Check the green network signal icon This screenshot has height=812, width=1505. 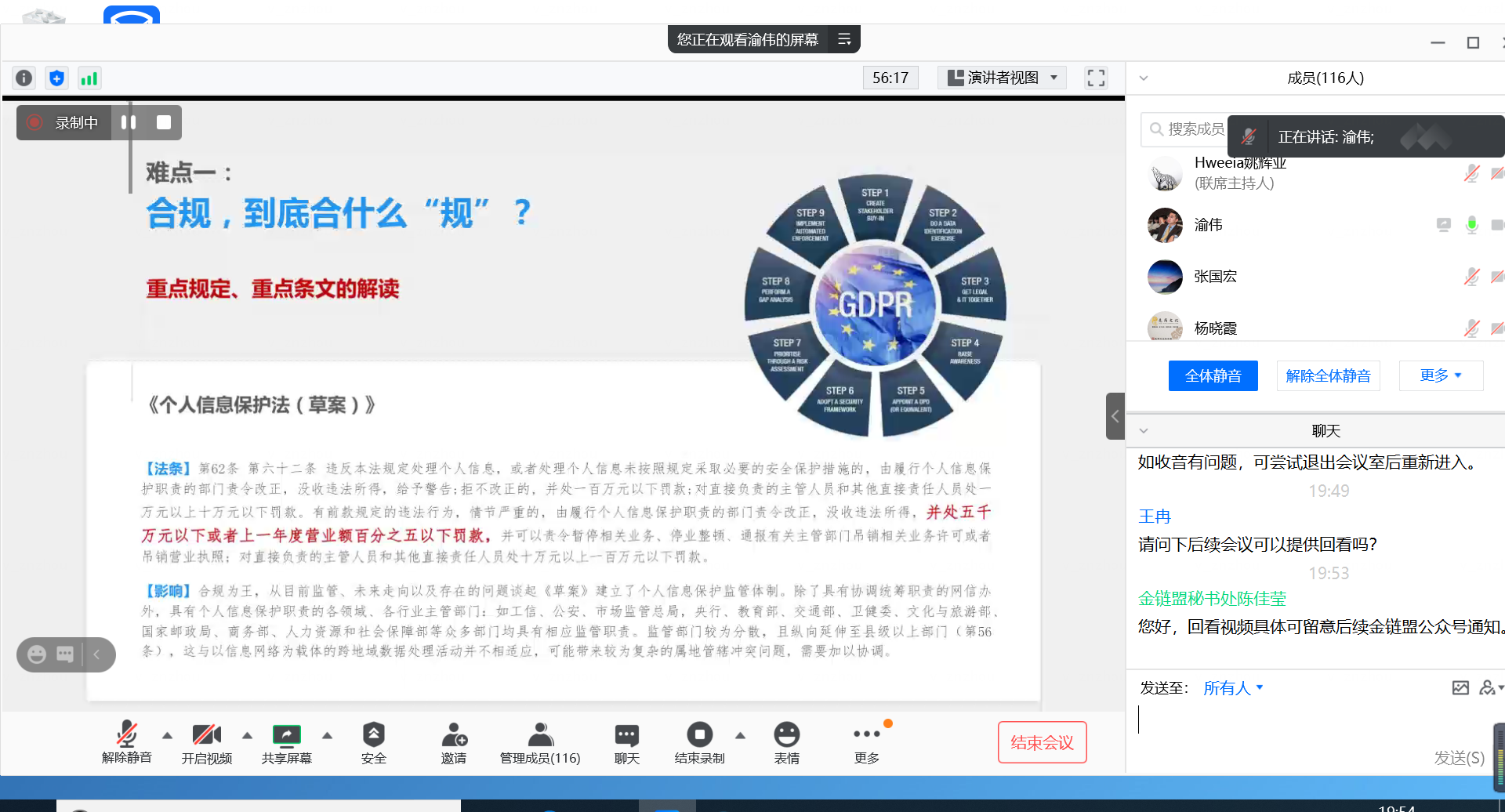(x=89, y=78)
